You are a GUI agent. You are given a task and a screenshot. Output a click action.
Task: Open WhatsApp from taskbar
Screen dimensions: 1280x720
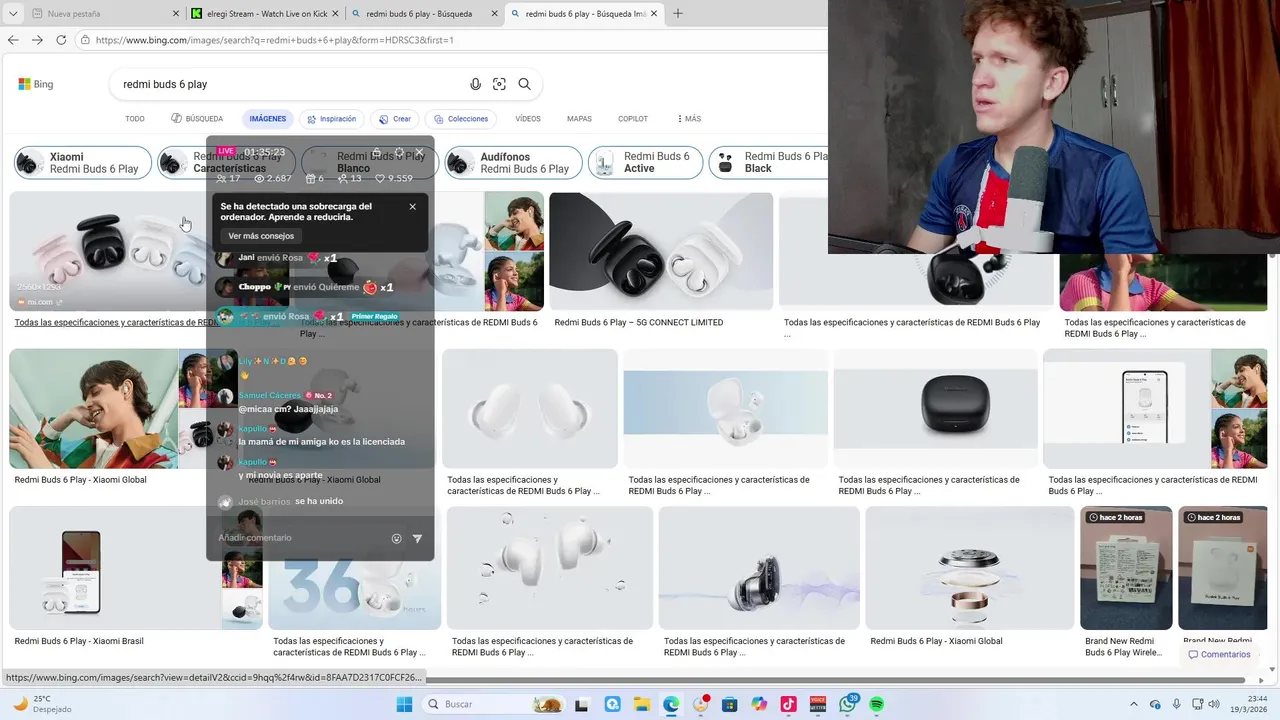point(848,704)
